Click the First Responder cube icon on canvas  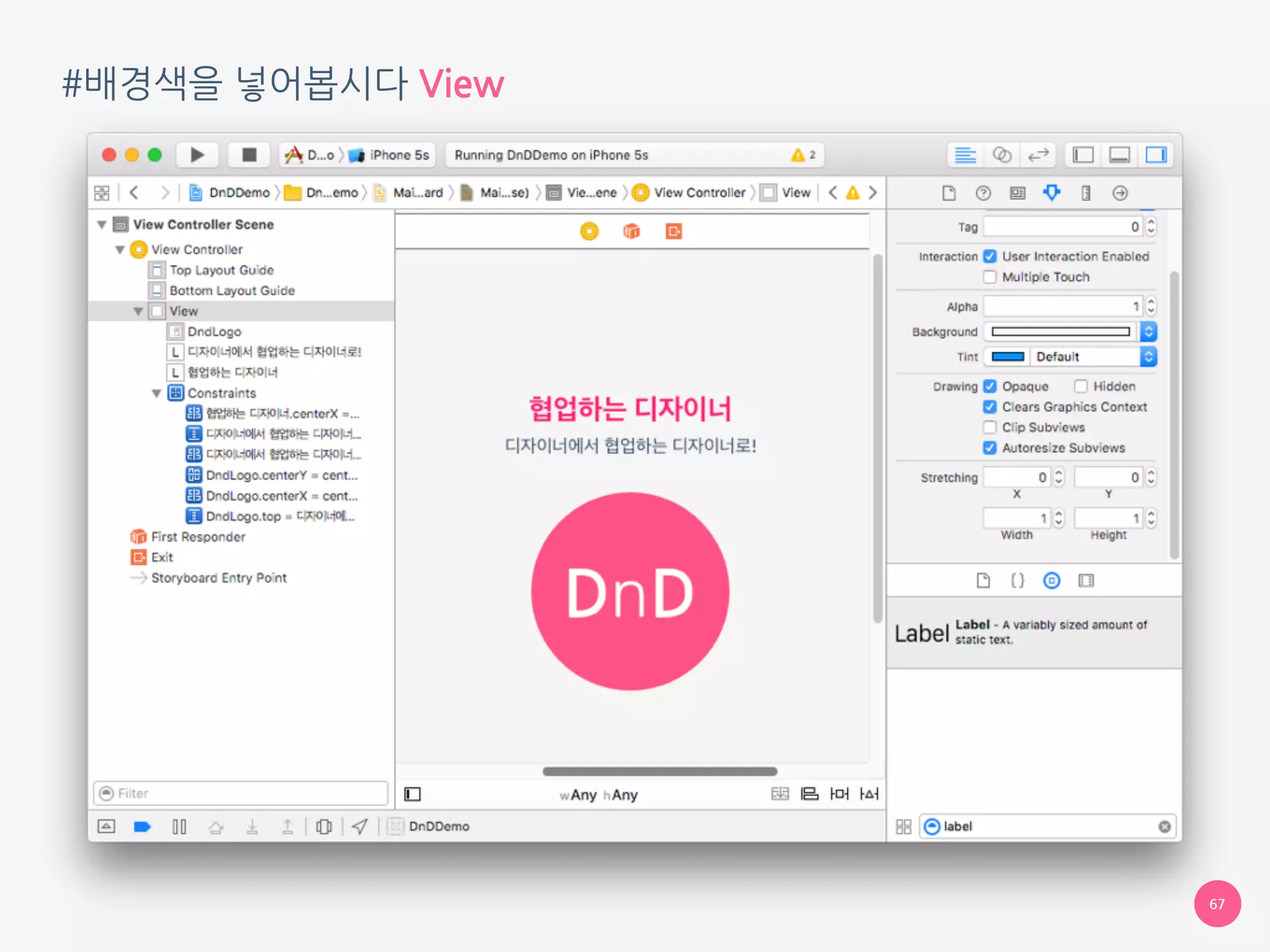(631, 232)
